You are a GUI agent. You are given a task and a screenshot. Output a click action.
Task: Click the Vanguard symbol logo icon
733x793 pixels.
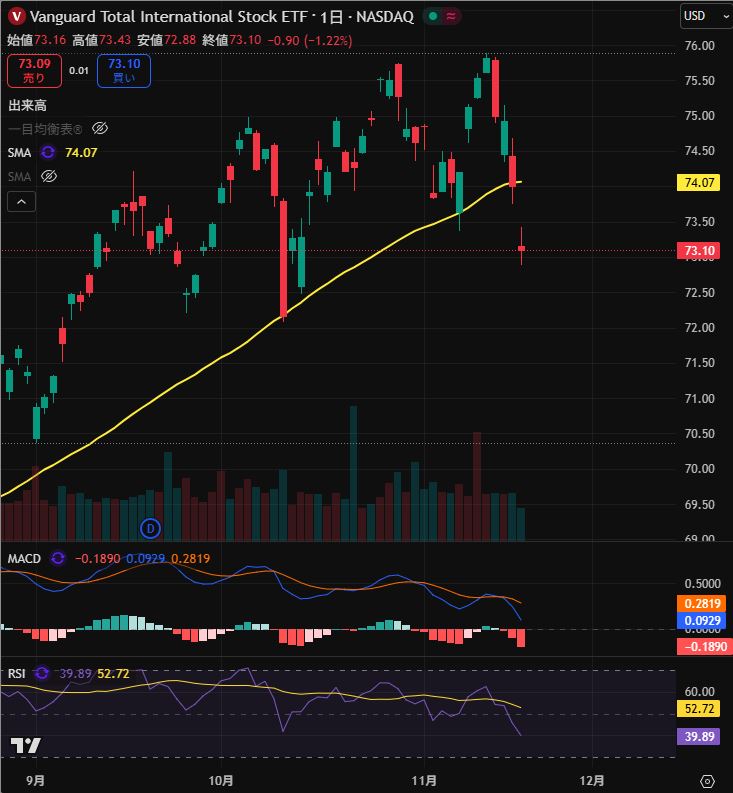(x=16, y=16)
